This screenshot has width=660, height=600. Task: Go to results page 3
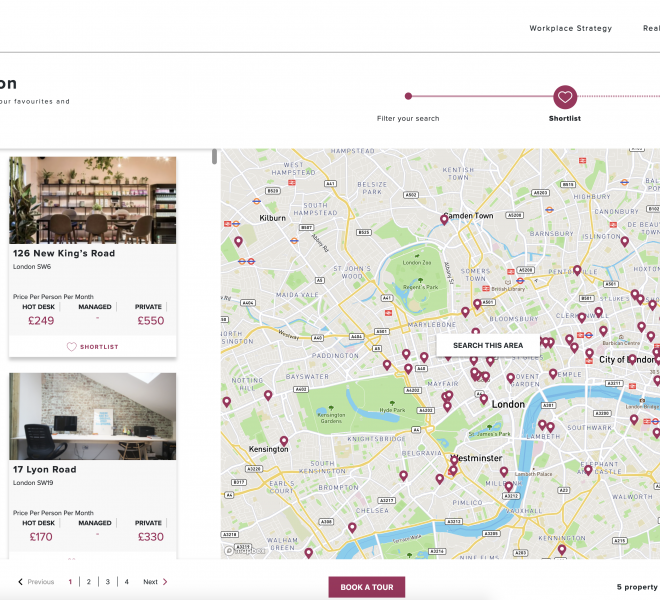coord(107,582)
